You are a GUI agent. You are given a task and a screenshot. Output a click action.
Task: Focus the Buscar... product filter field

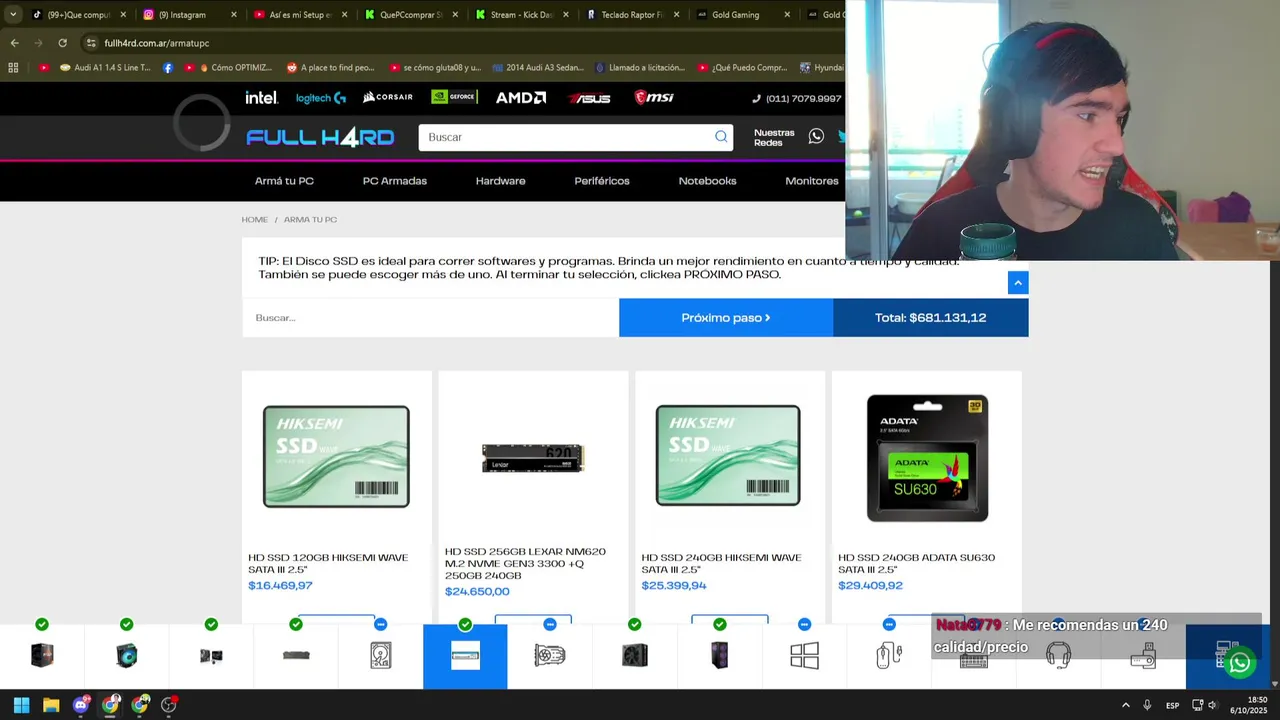(430, 318)
